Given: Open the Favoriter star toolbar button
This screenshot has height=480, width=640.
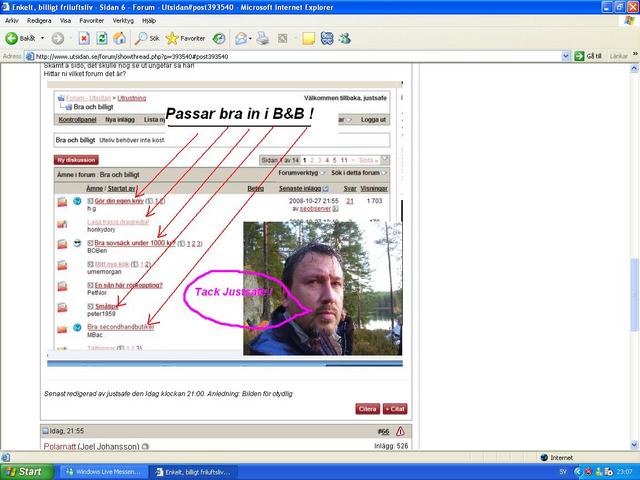Looking at the screenshot, I should tap(185, 38).
